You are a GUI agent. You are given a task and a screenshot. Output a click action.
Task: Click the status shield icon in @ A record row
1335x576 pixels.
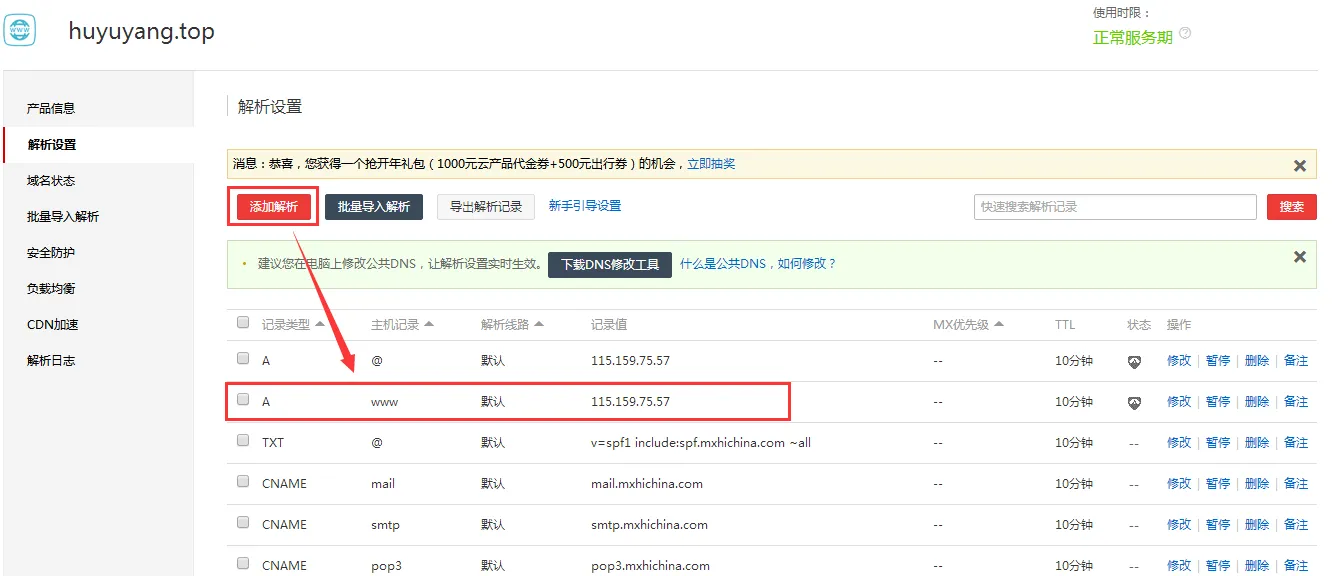pyautogui.click(x=1134, y=362)
